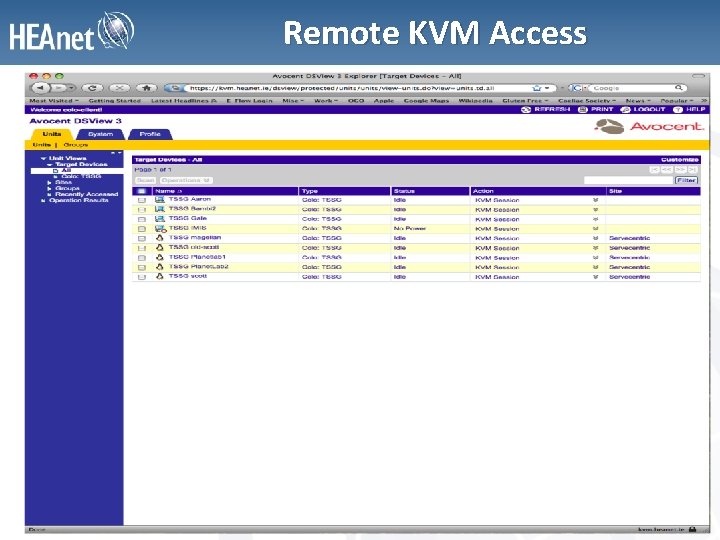Open the Google Maps bookmark
This screenshot has height=540, width=720.
[426, 101]
